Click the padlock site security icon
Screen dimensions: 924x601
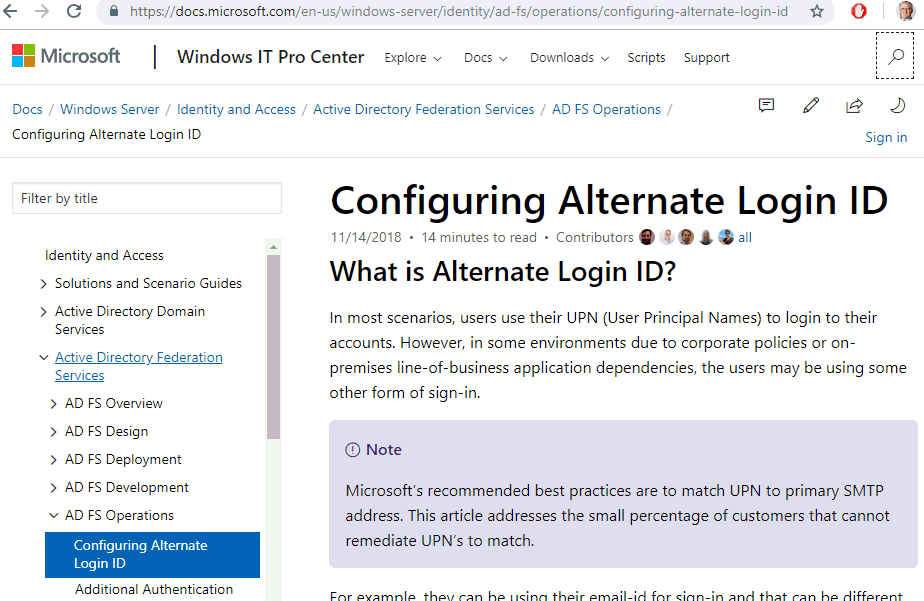(114, 11)
